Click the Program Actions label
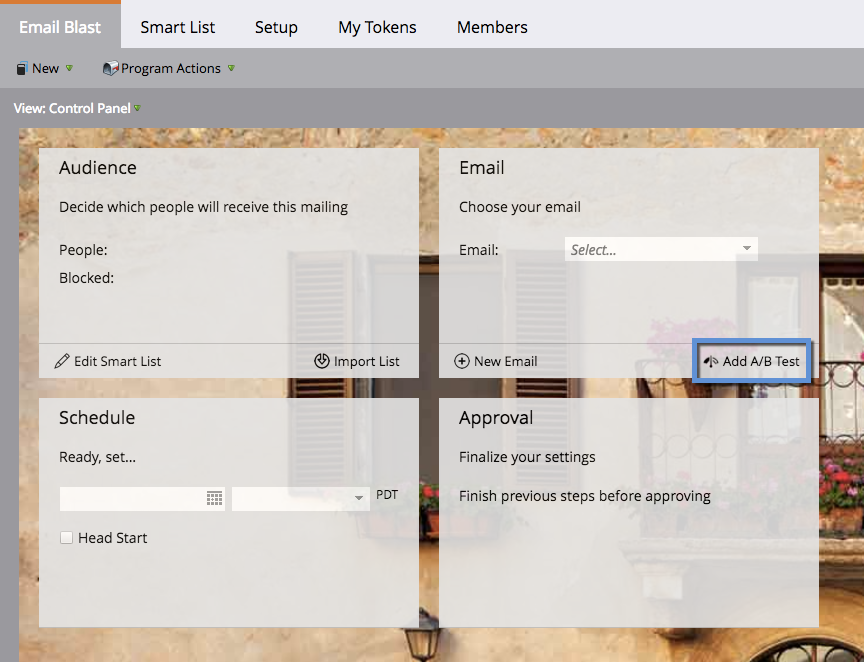The height and width of the screenshot is (662, 864). tap(171, 68)
